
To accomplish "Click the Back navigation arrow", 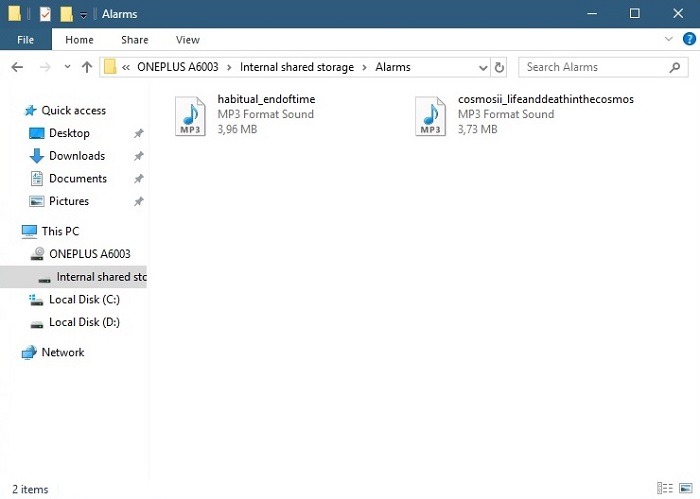I will (x=16, y=67).
